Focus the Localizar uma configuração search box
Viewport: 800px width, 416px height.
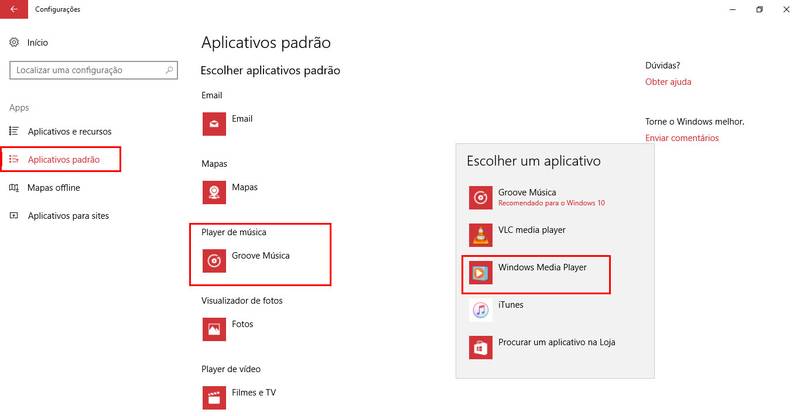point(93,70)
